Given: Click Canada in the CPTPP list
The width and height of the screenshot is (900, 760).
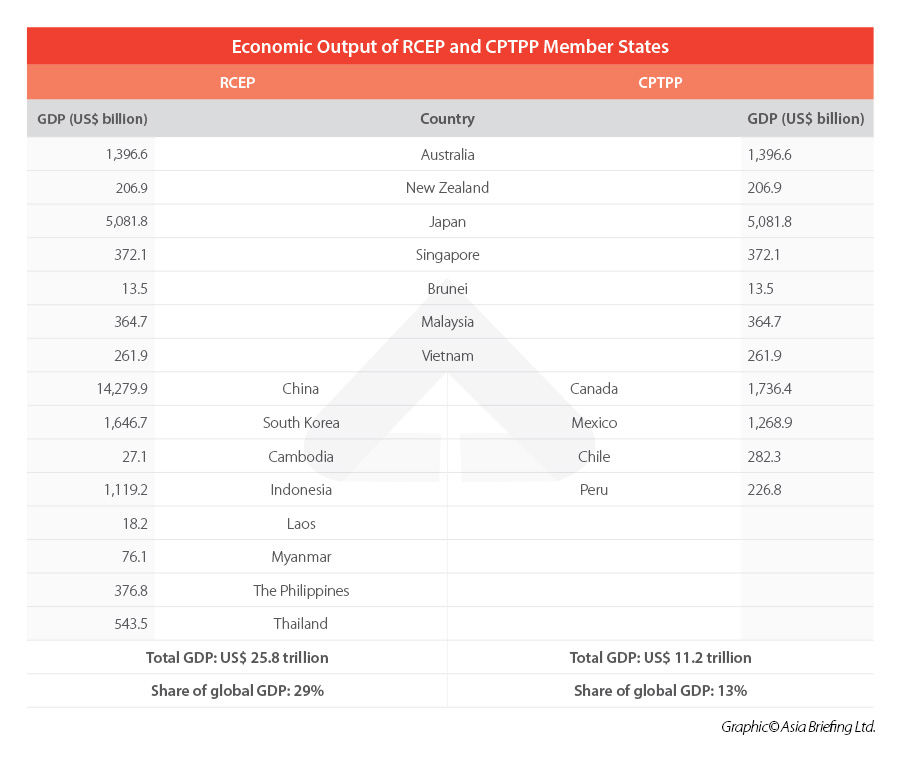Looking at the screenshot, I should click(594, 389).
